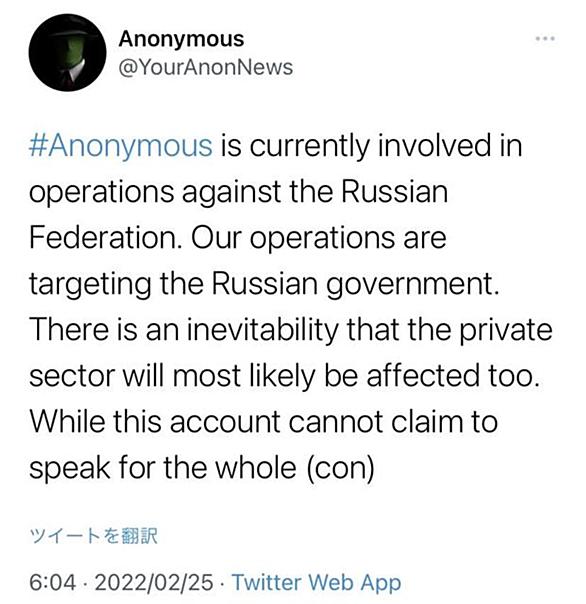Translate tweet via ツイートを翻訳 link

(93, 535)
